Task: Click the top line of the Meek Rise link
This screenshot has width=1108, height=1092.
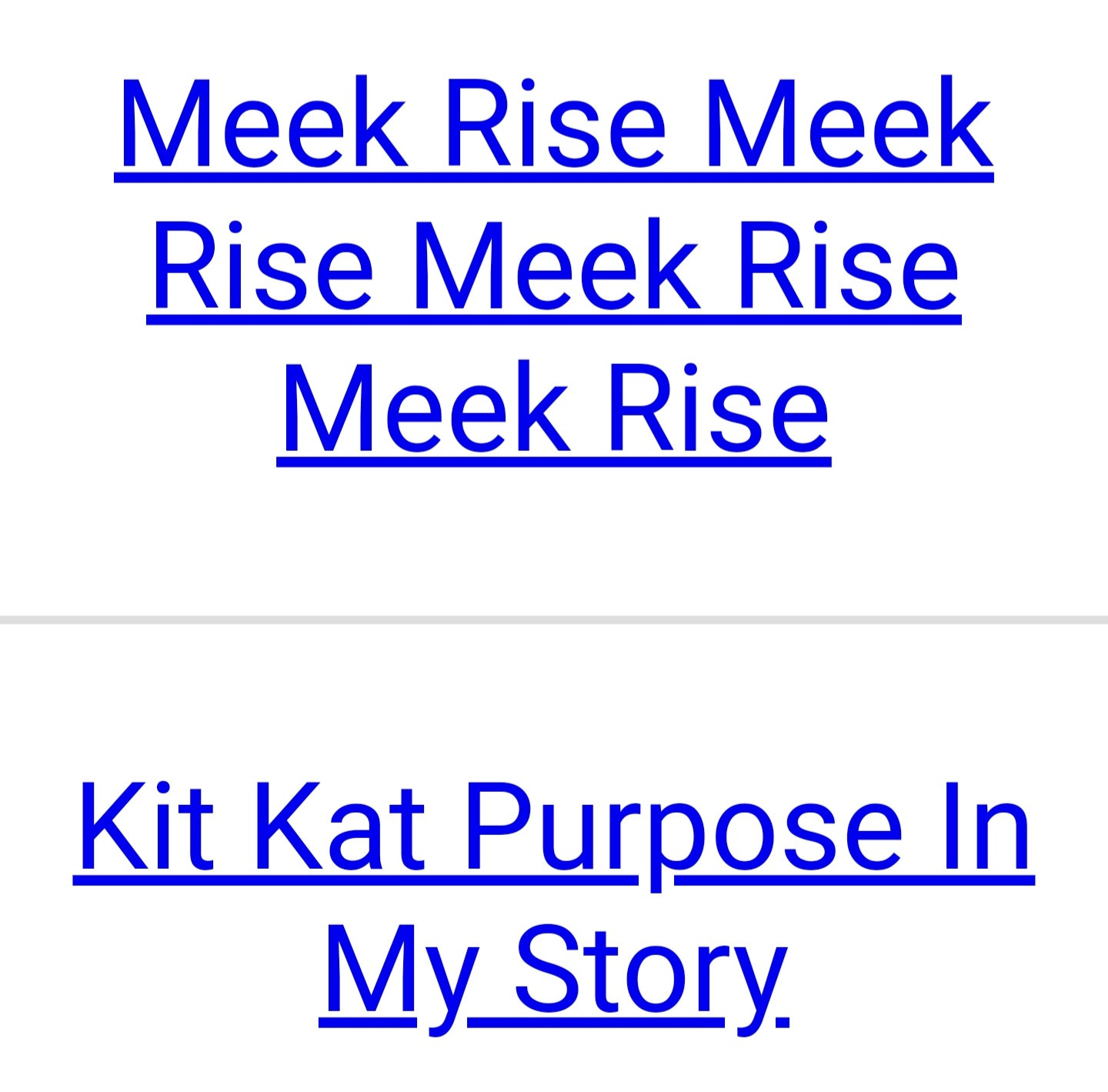Action: pos(554,123)
